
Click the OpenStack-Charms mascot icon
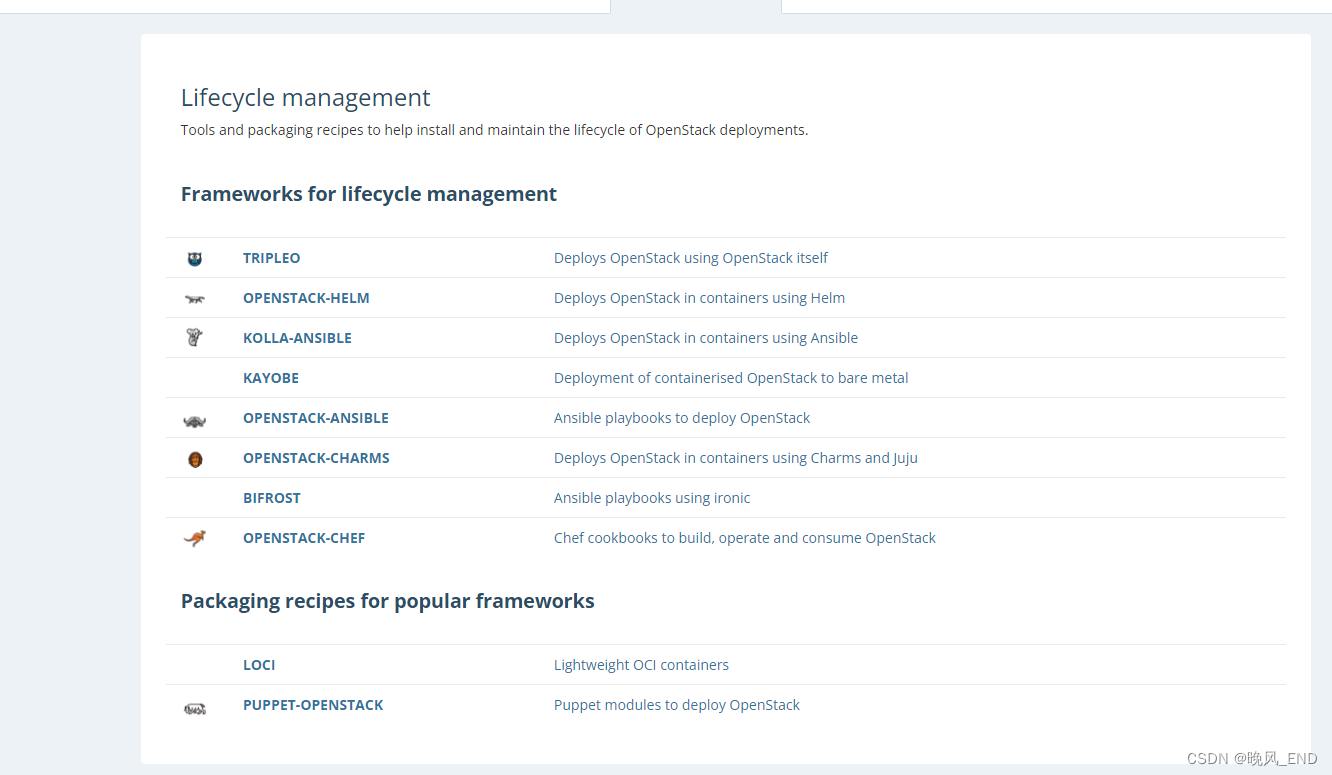tap(195, 459)
